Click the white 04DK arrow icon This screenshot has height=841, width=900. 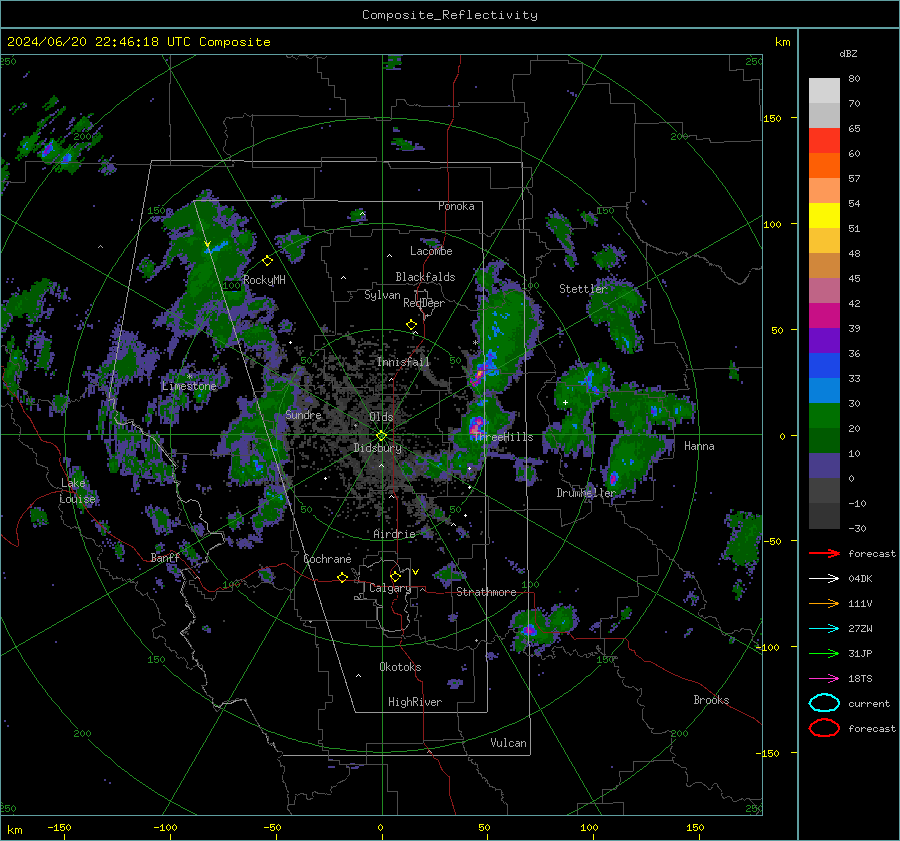[824, 579]
